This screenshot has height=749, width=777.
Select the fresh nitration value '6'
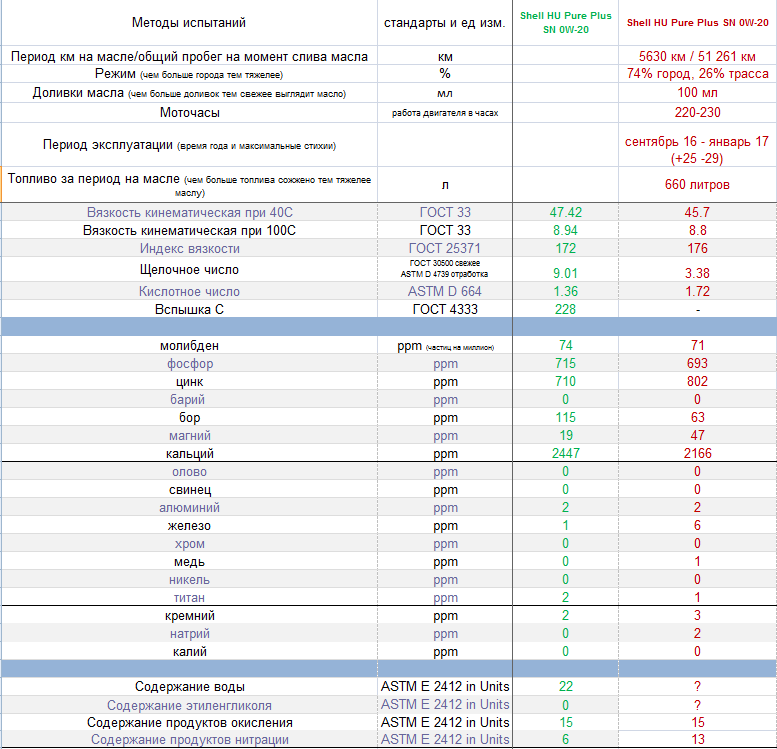[565, 740]
